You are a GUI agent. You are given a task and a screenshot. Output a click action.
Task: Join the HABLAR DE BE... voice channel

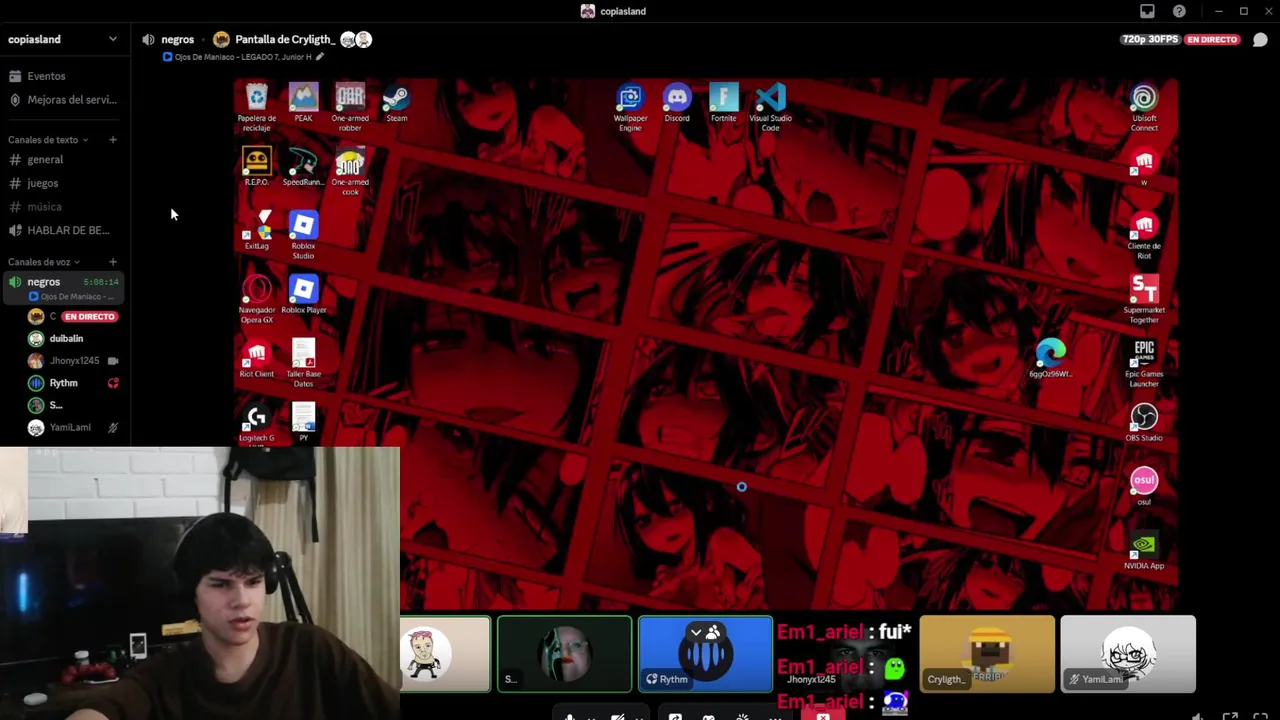click(64, 230)
